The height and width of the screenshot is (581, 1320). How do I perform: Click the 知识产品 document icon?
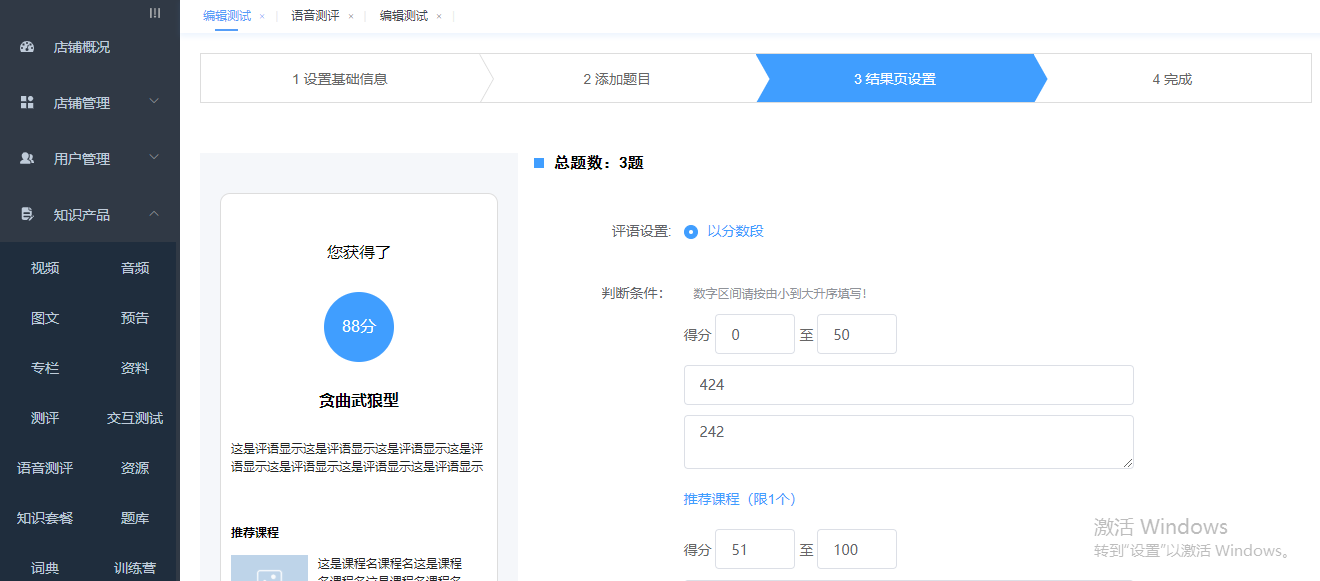click(27, 215)
